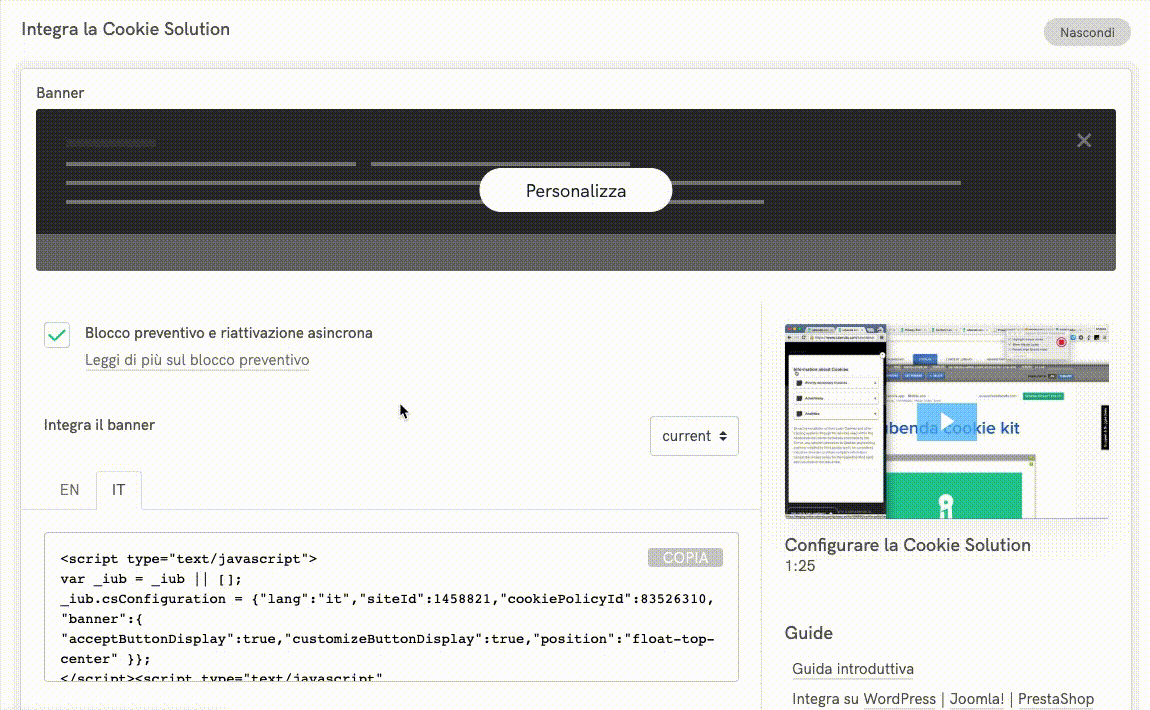Open Leggi di più sul blocco preventivo
1150x710 pixels.
click(196, 360)
